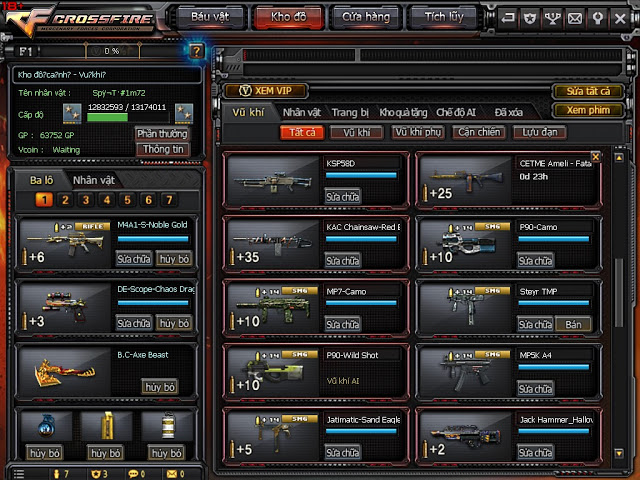The width and height of the screenshot is (640, 480).
Task: Select the Vũ khí filter button
Action: click(x=357, y=133)
